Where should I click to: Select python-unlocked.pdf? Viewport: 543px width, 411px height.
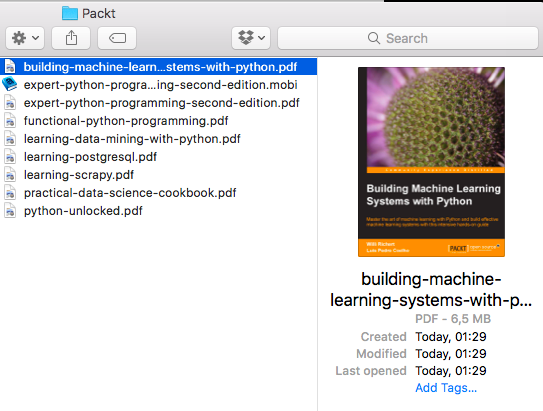(x=158, y=211)
